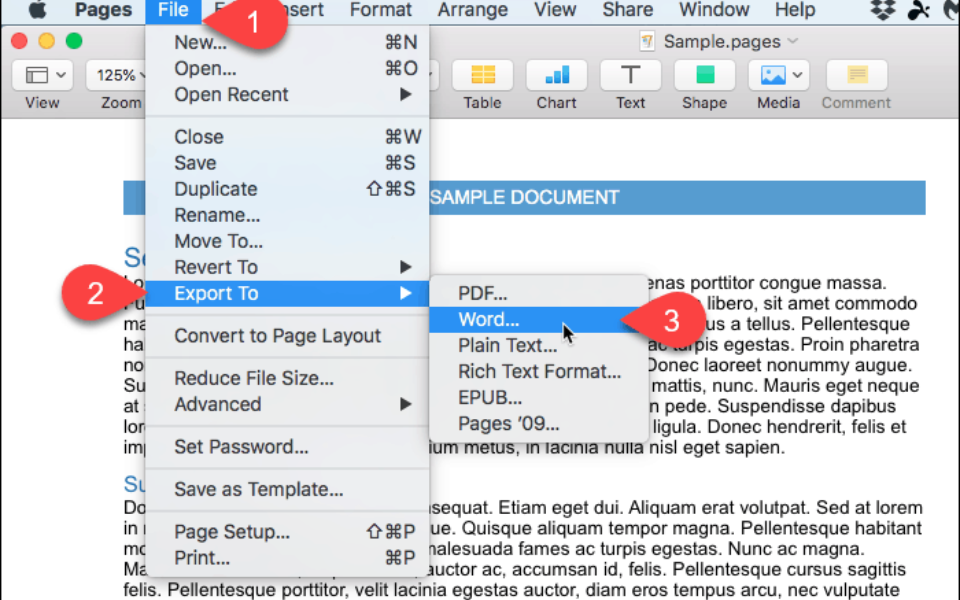Expand the Revert To submenu
960x600 pixels.
(287, 267)
